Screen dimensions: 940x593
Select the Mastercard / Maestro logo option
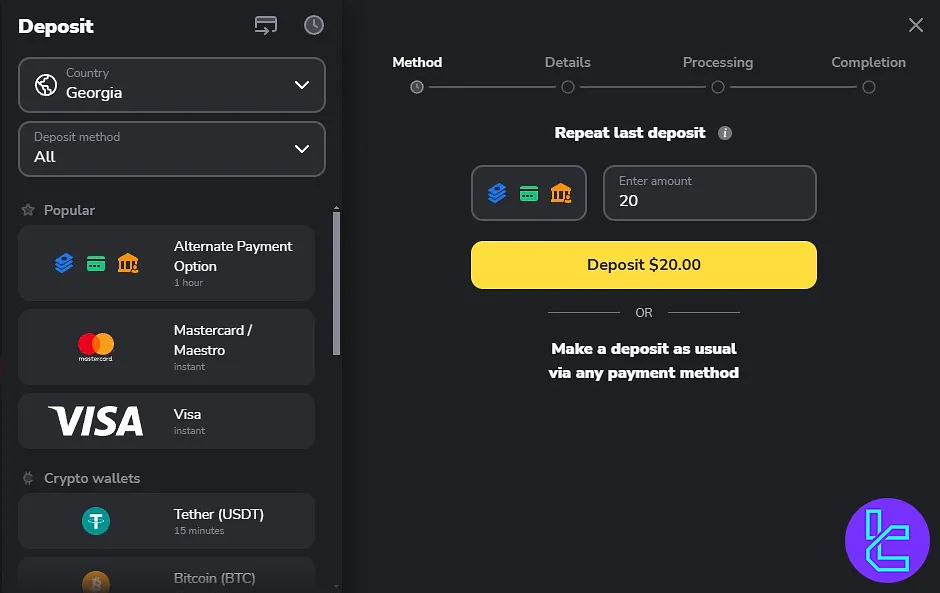click(95, 347)
